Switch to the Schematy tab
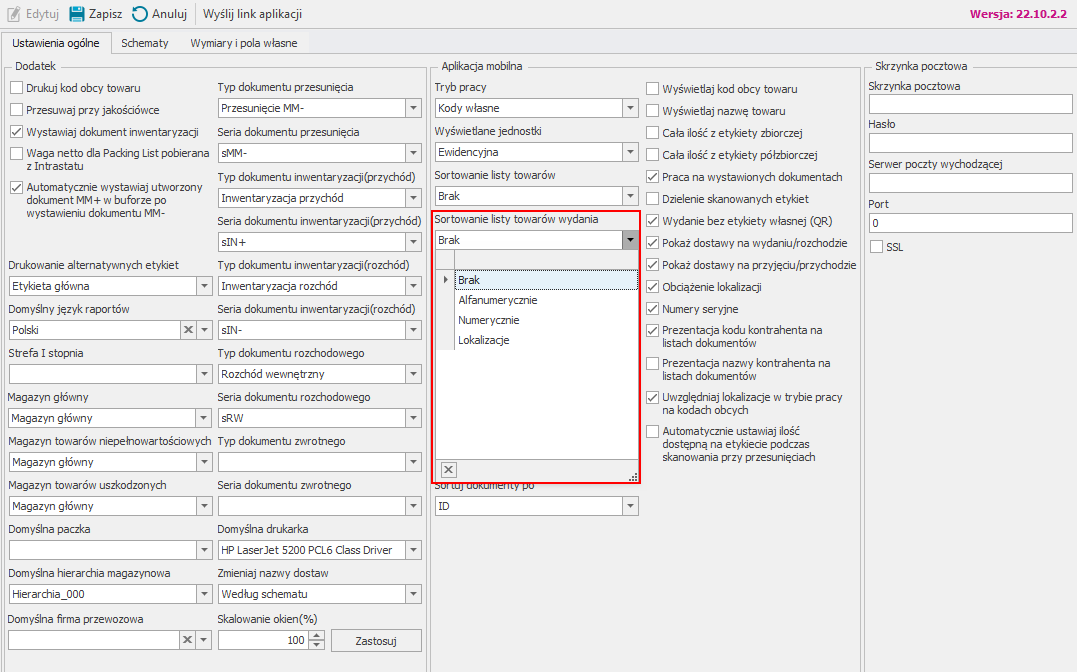This screenshot has height=672, width=1077. pyautogui.click(x=145, y=43)
